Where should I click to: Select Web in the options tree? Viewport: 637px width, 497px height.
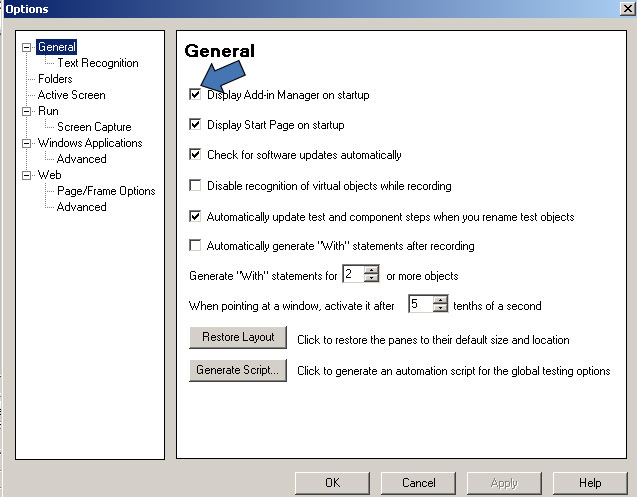click(49, 175)
